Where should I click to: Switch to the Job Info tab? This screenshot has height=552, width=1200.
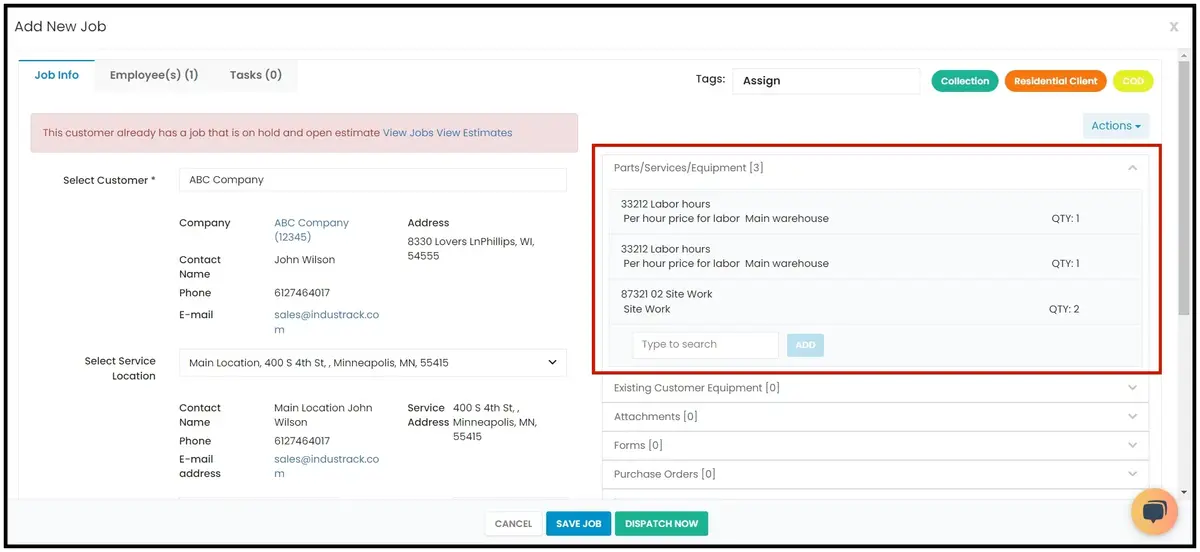[57, 75]
